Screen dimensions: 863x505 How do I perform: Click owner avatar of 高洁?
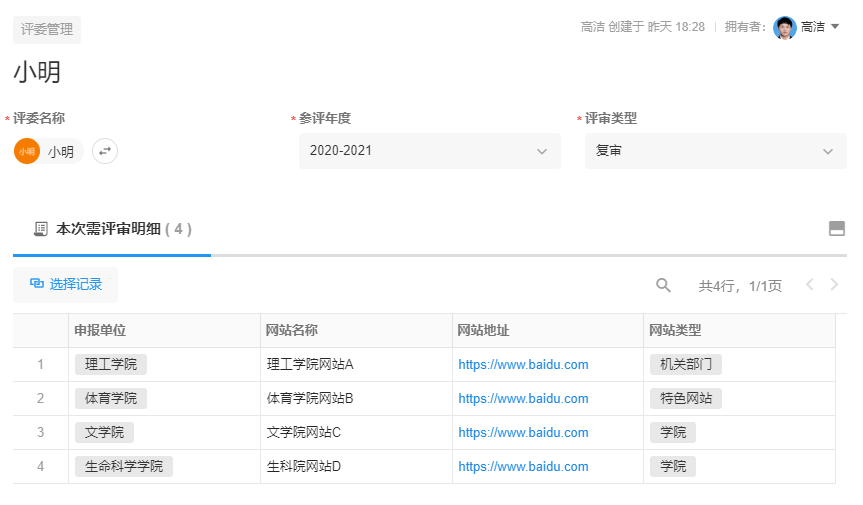click(784, 27)
